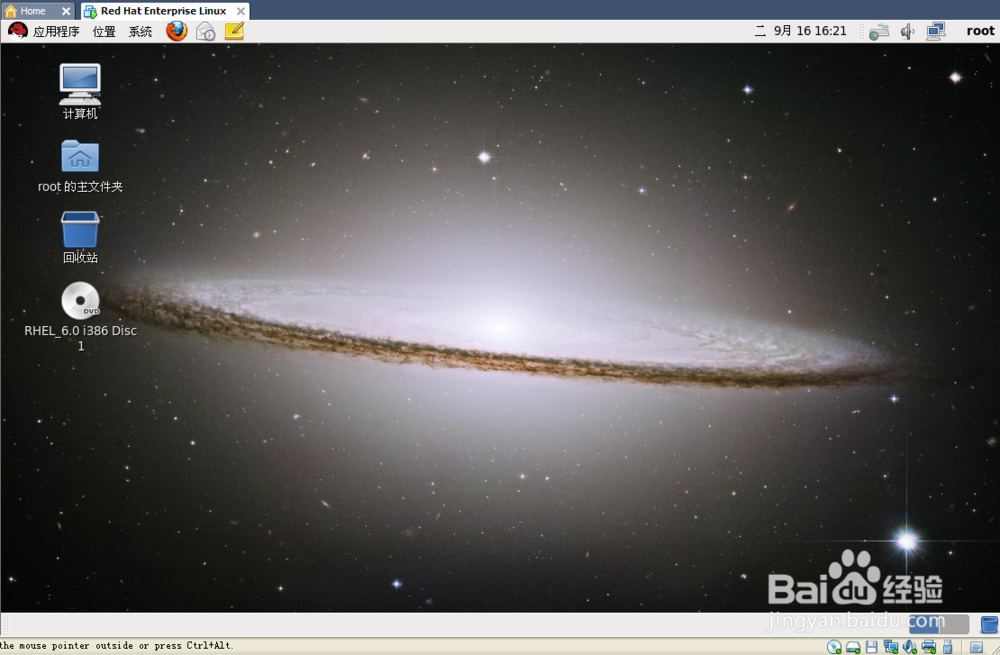Click the keyboard input method tray icon
1000x655 pixels.
[x=879, y=31]
